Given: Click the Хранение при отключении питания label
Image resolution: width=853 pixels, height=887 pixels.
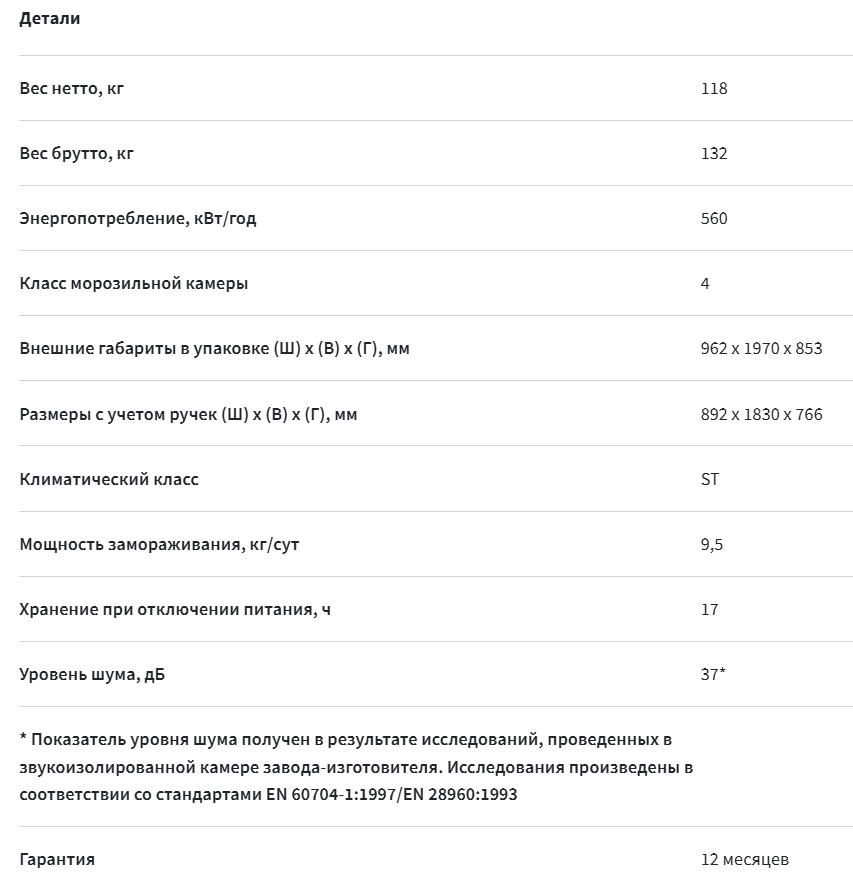Looking at the screenshot, I should point(175,610).
